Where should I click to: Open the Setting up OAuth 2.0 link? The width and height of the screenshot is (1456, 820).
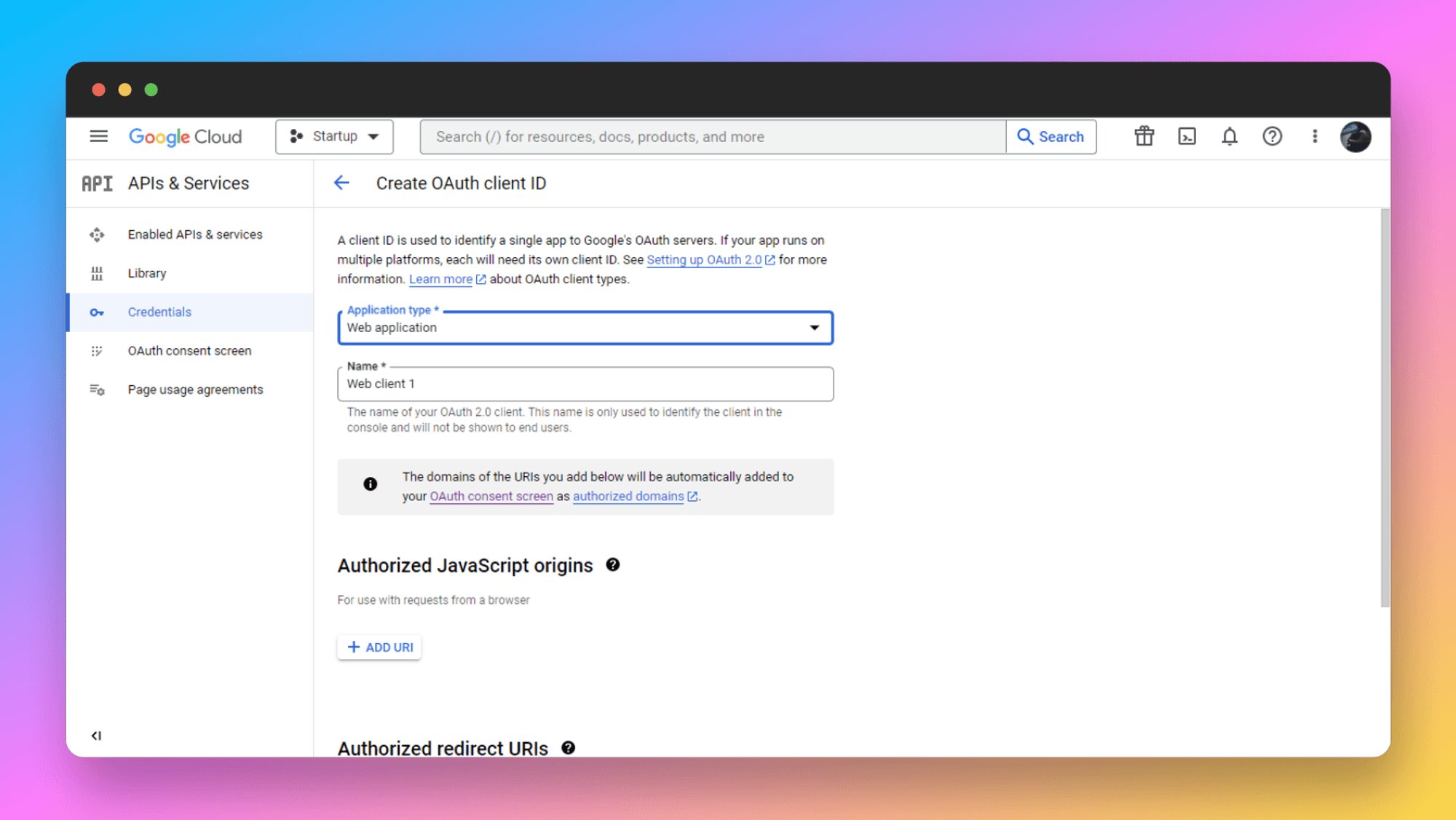coord(704,259)
